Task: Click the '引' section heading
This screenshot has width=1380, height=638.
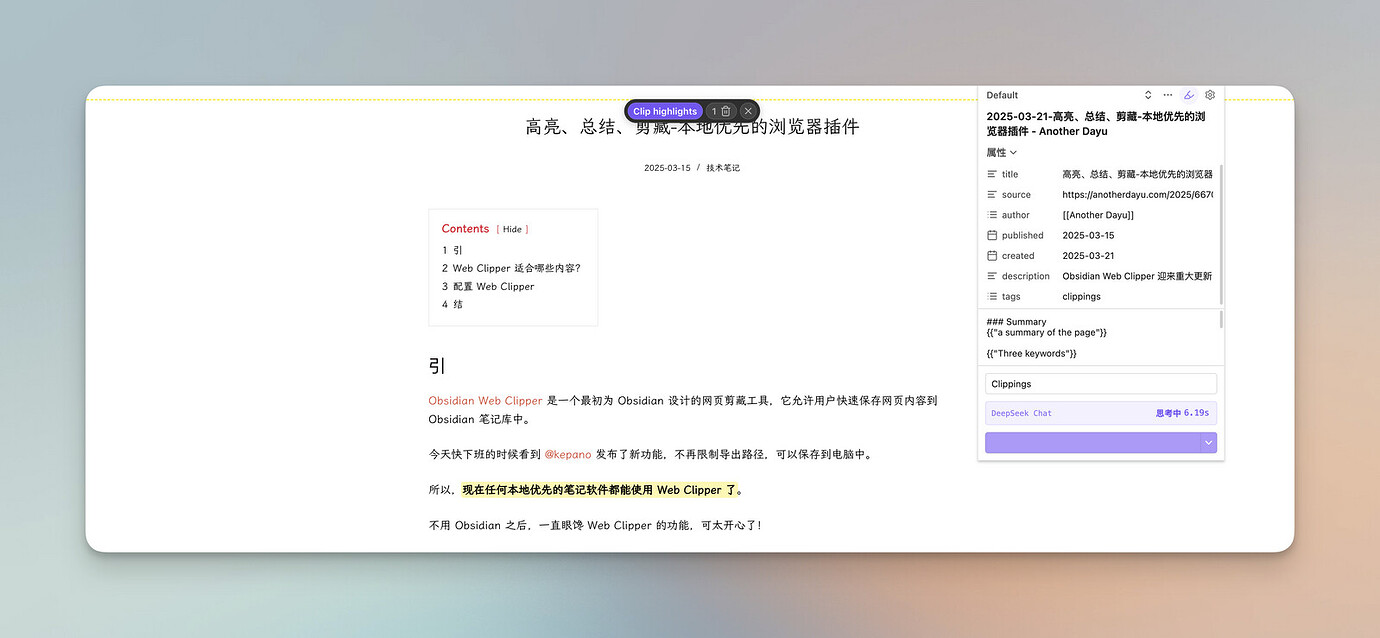Action: tap(437, 366)
